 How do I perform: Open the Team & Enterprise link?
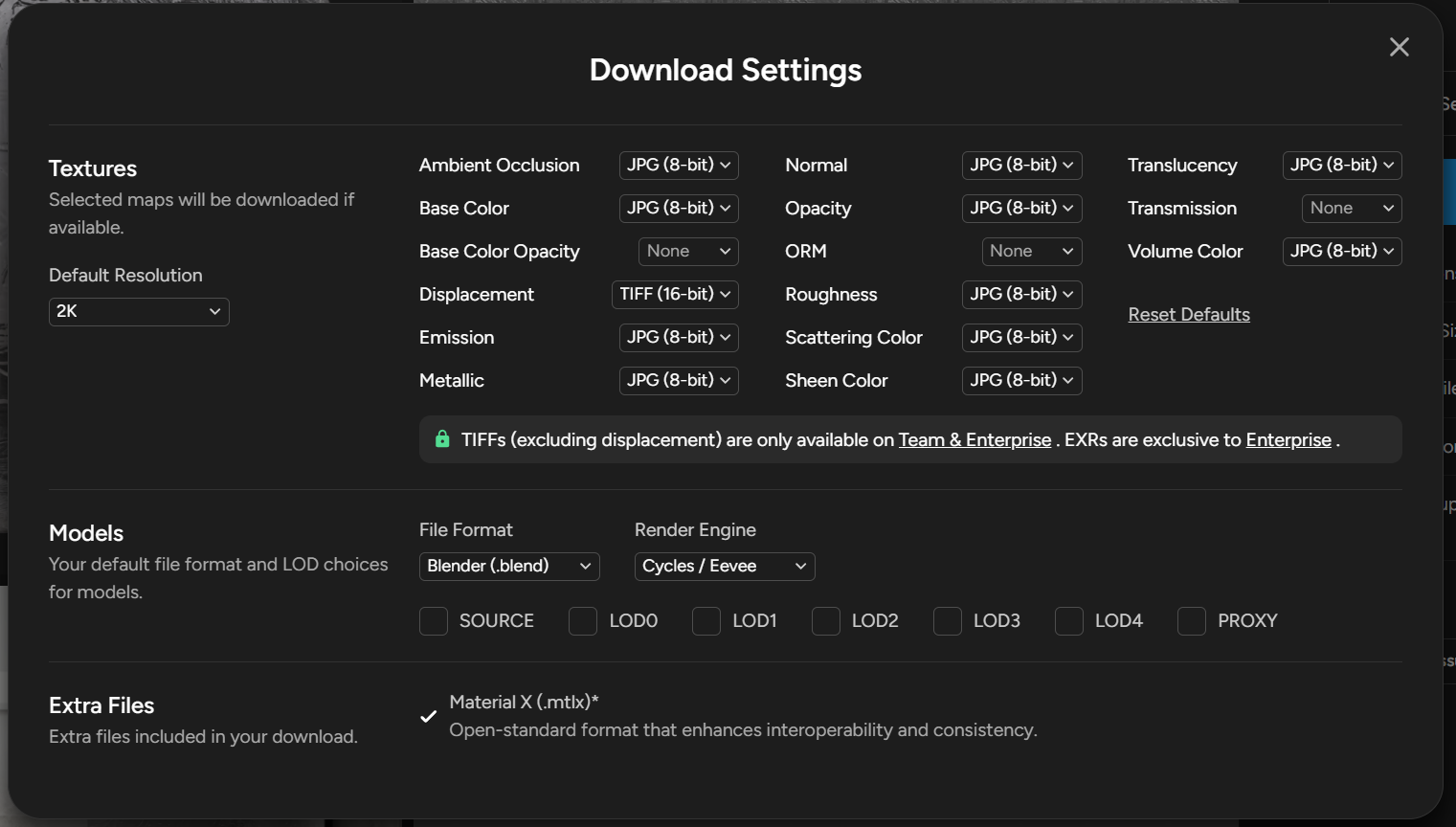point(974,439)
